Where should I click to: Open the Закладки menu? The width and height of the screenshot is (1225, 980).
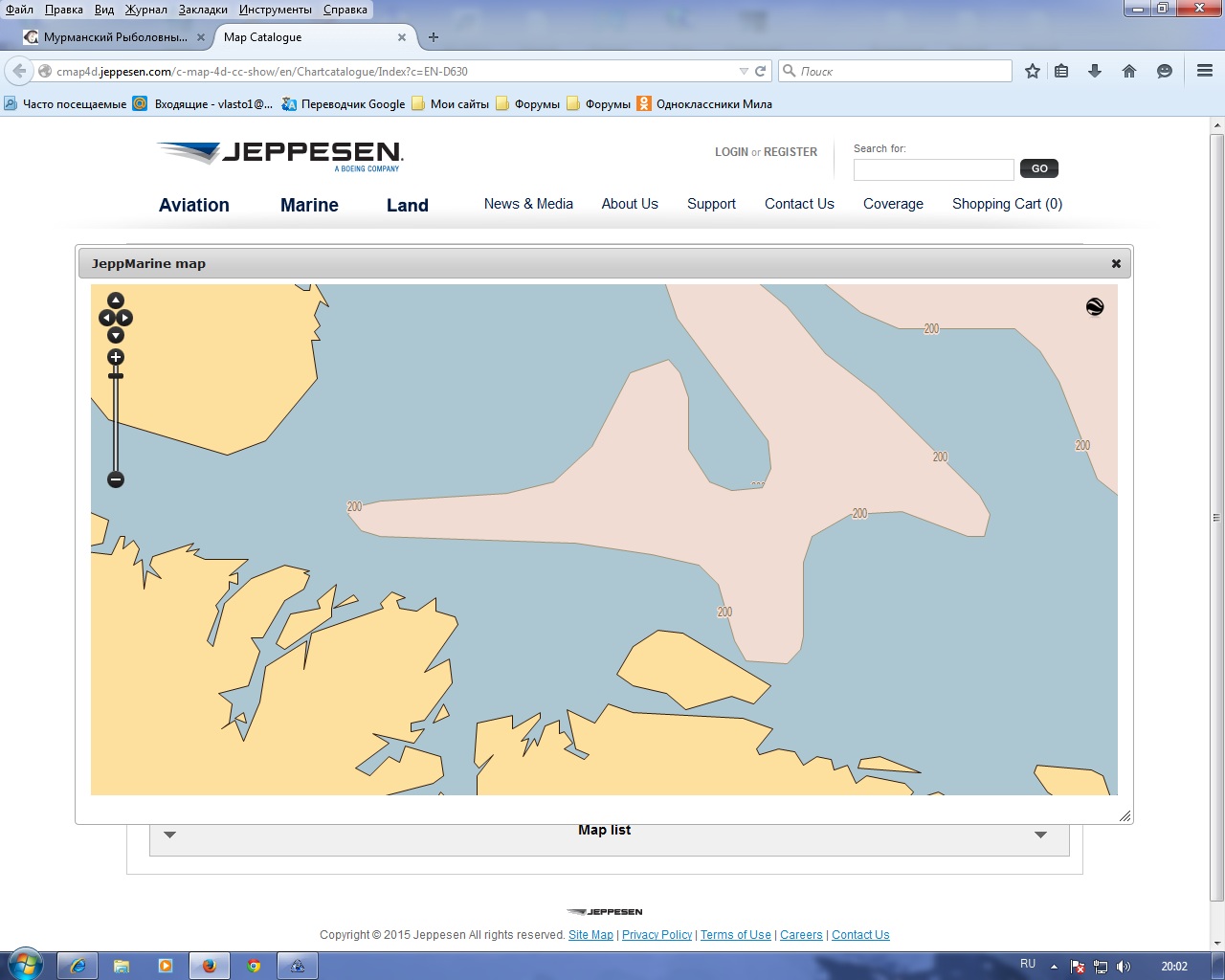point(203,10)
